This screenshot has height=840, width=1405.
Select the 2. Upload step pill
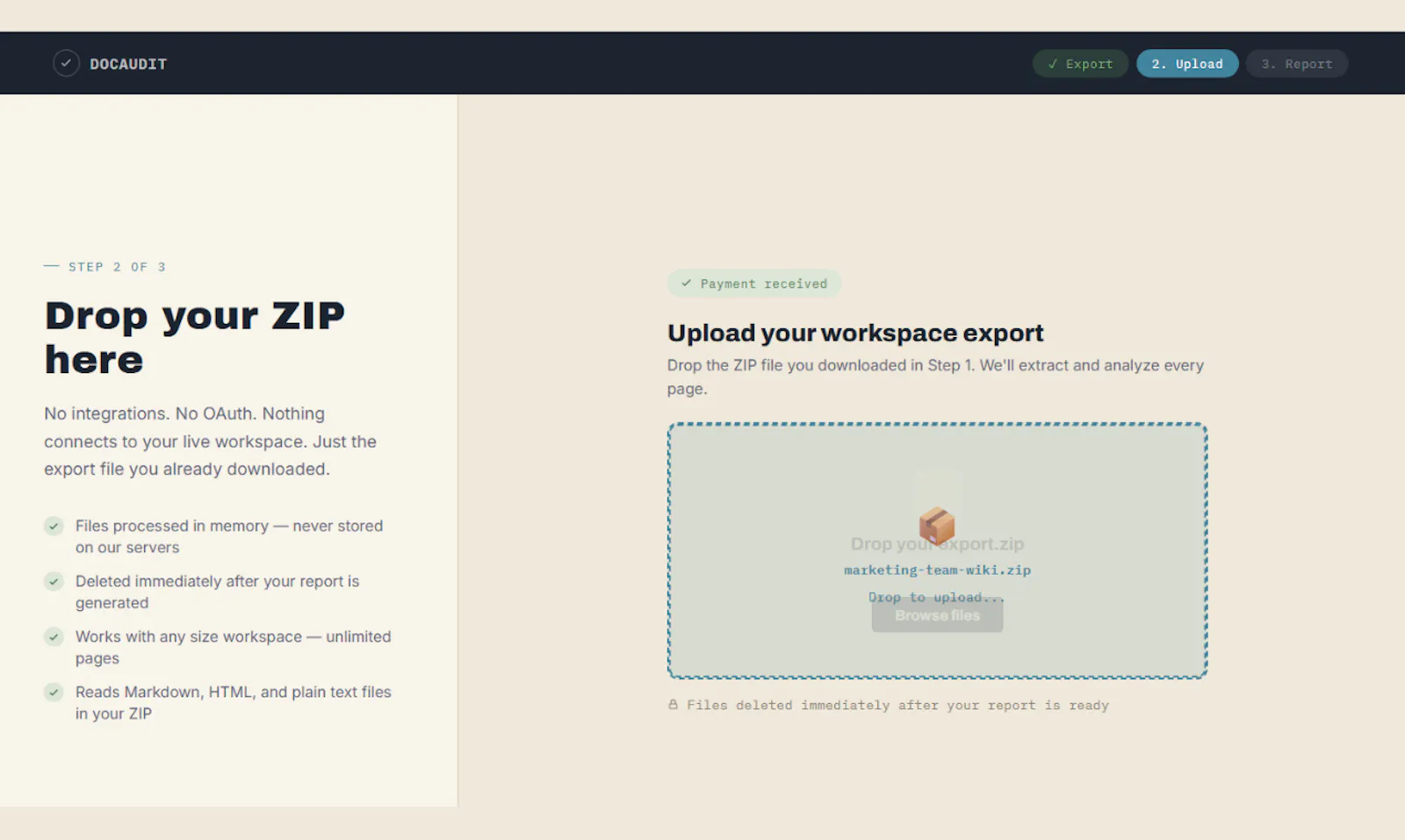[1187, 63]
